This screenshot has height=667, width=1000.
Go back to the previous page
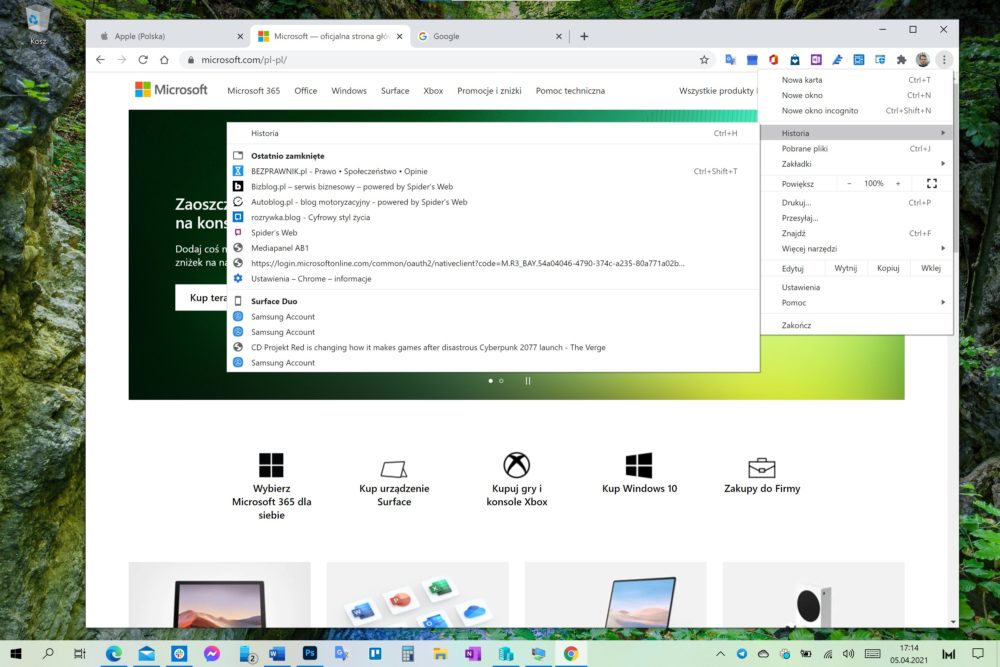point(100,59)
